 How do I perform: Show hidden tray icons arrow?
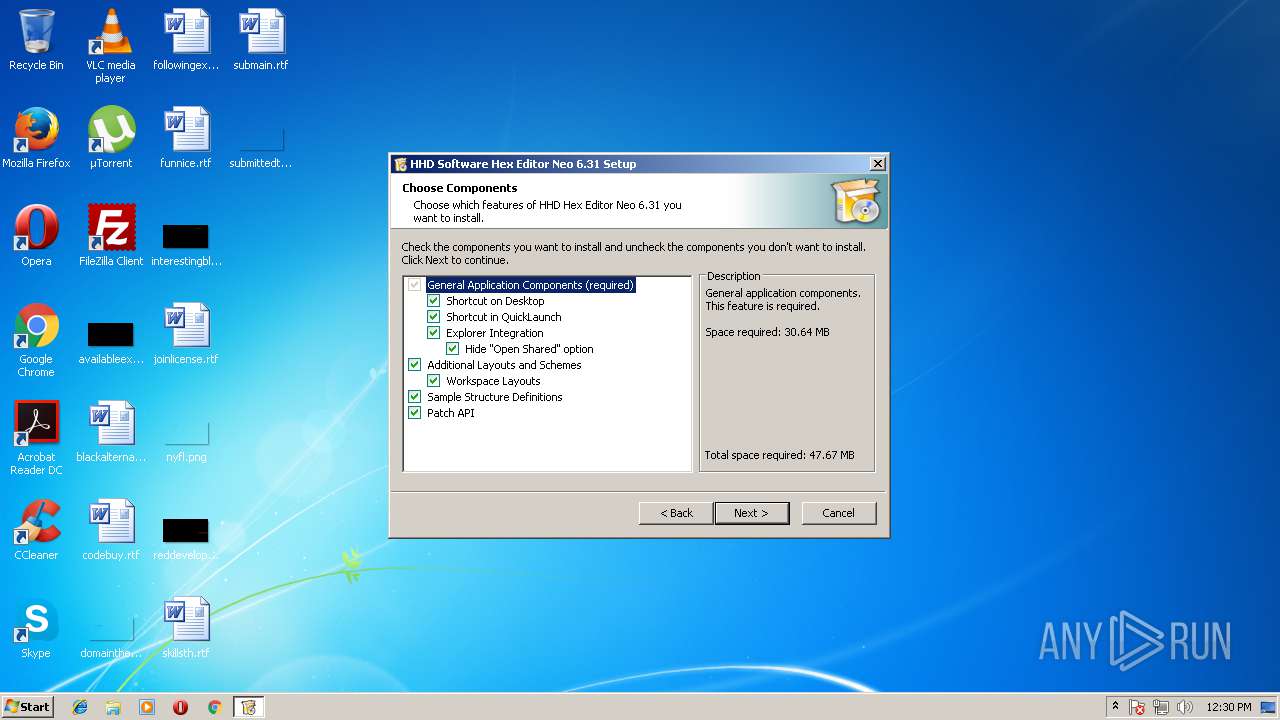click(1115, 707)
